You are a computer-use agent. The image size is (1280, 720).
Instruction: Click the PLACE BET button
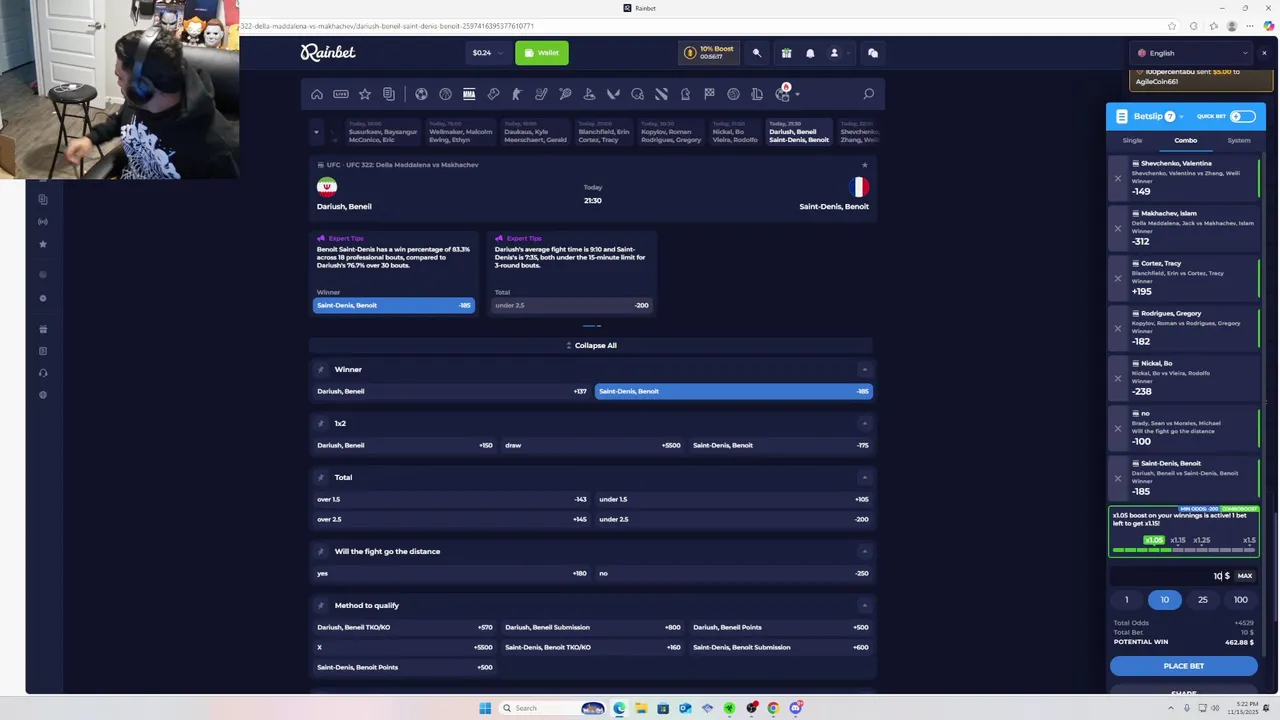tap(1184, 665)
